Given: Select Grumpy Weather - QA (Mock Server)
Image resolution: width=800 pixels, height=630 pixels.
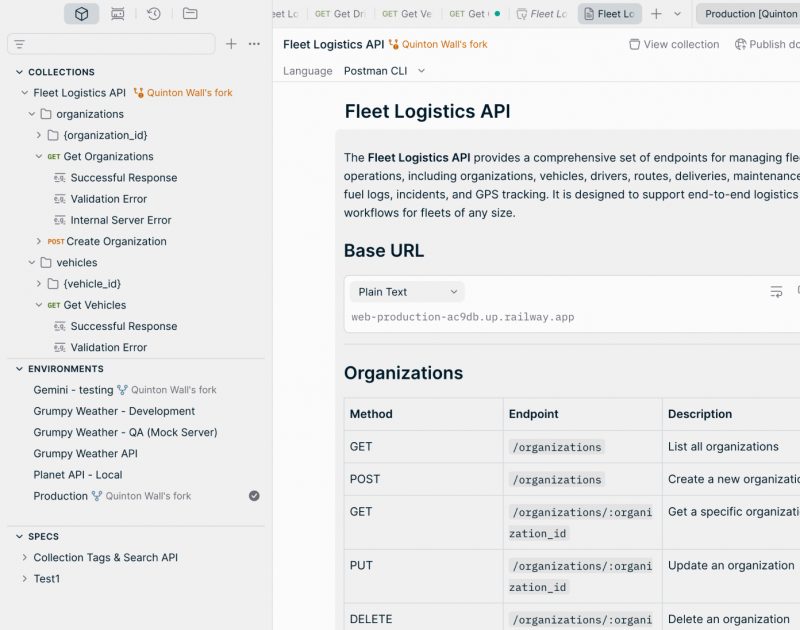Looking at the screenshot, I should coord(125,432).
